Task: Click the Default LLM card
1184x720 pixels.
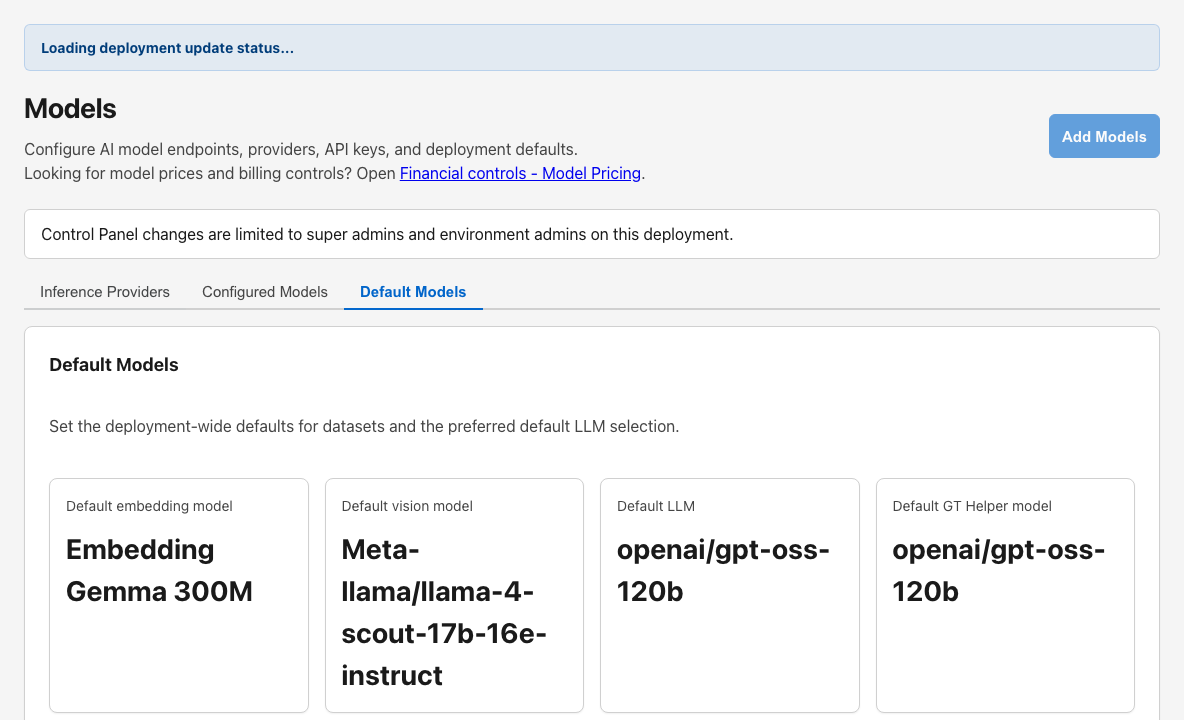Action: click(x=729, y=595)
